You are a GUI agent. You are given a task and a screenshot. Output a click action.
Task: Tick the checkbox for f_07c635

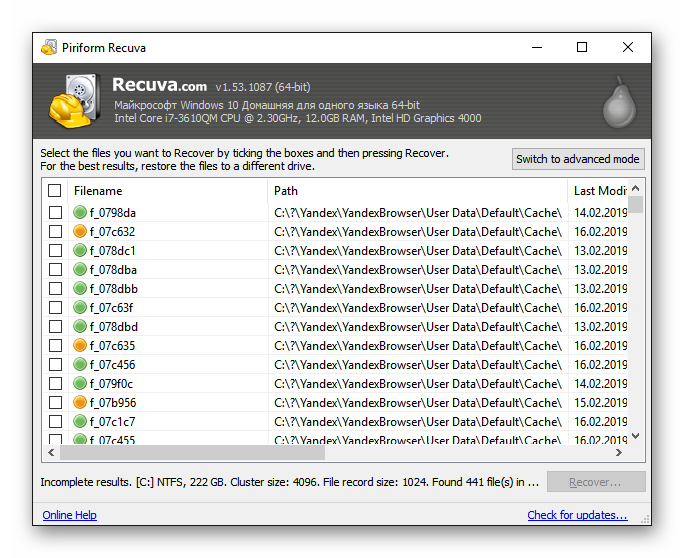pos(55,346)
